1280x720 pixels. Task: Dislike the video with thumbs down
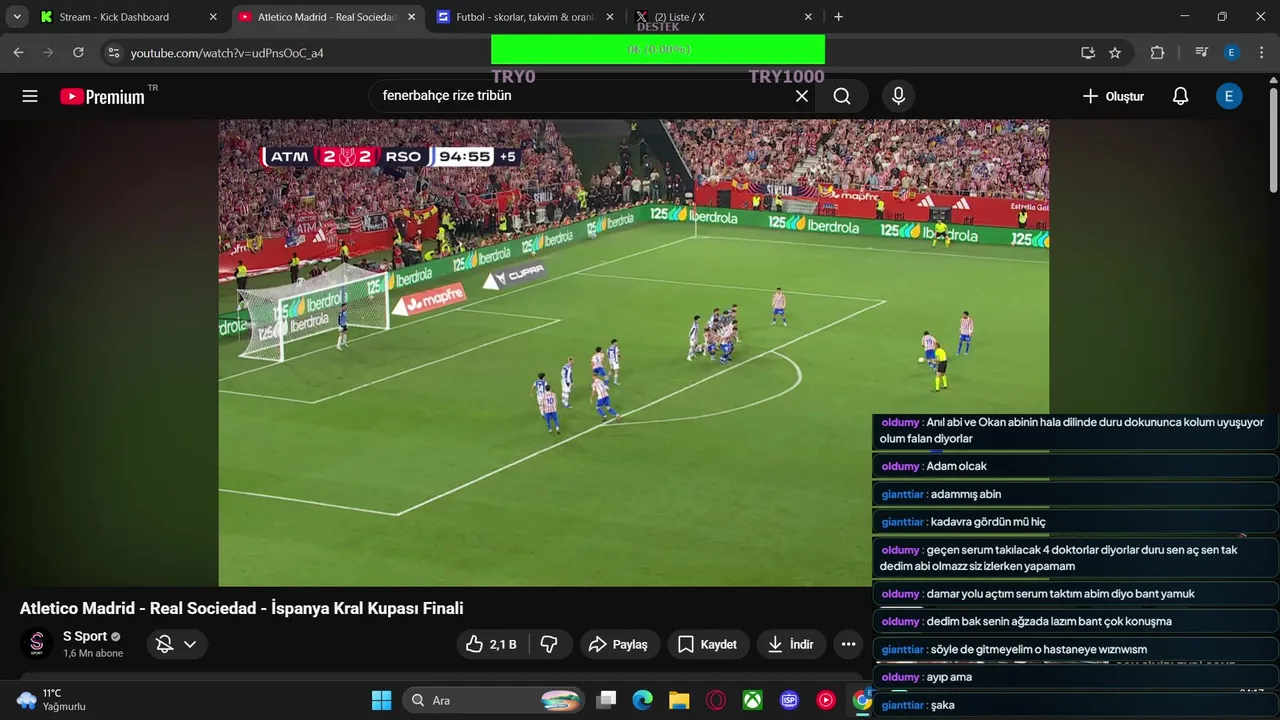tap(549, 645)
